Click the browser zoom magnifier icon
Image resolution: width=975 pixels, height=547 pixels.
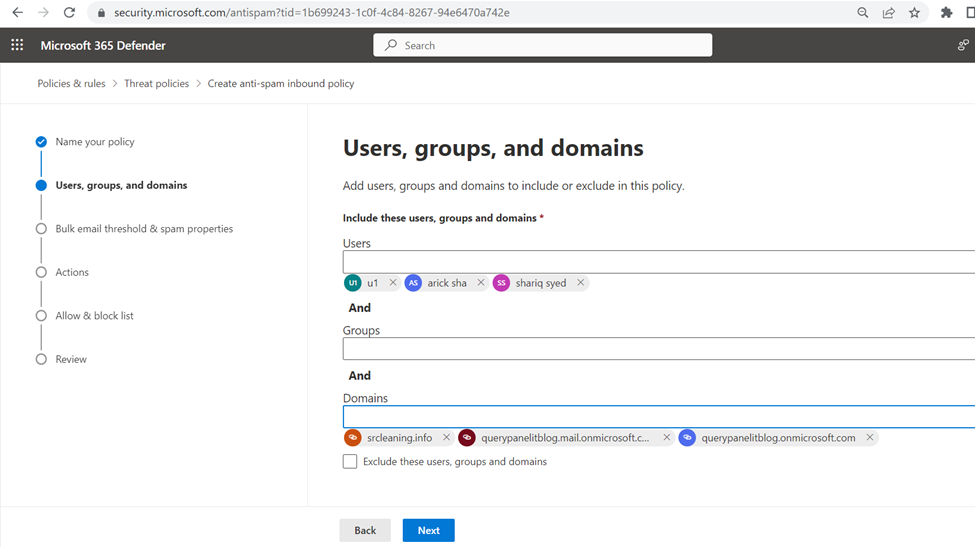862,12
